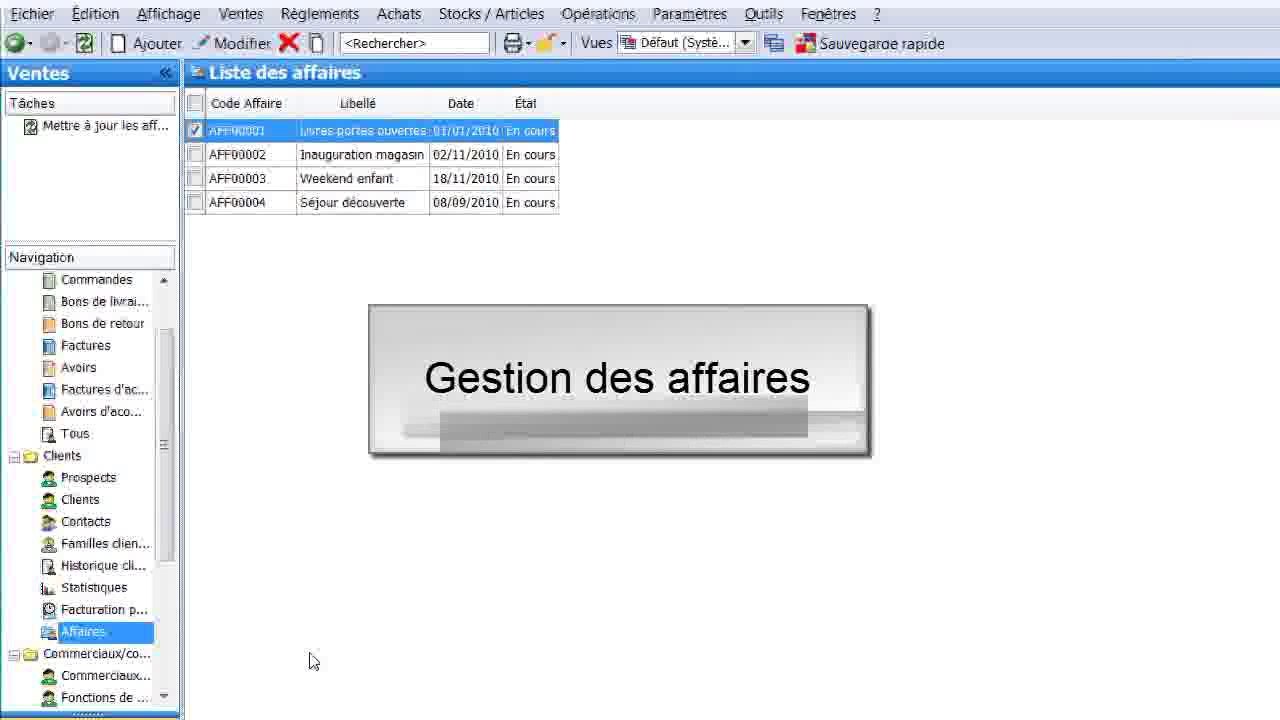1280x720 pixels.
Task: Open the Affichage menu
Action: 168,14
